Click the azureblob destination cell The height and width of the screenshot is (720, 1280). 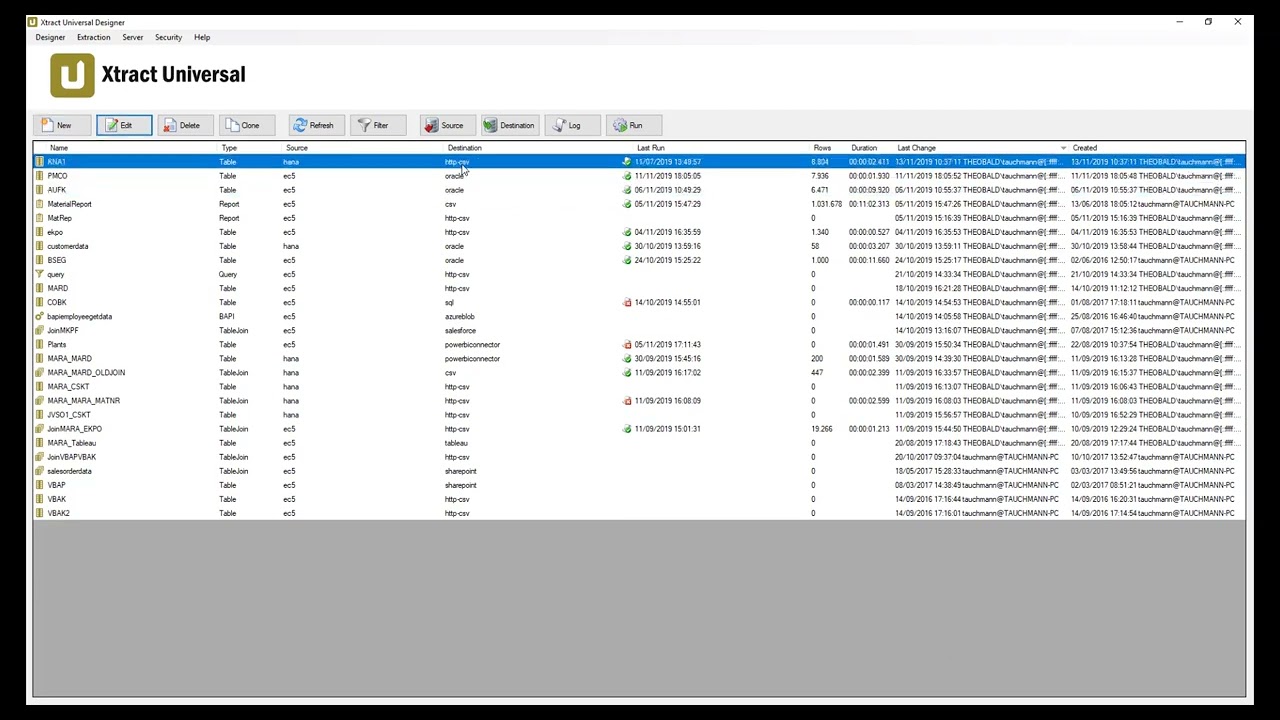click(x=460, y=316)
